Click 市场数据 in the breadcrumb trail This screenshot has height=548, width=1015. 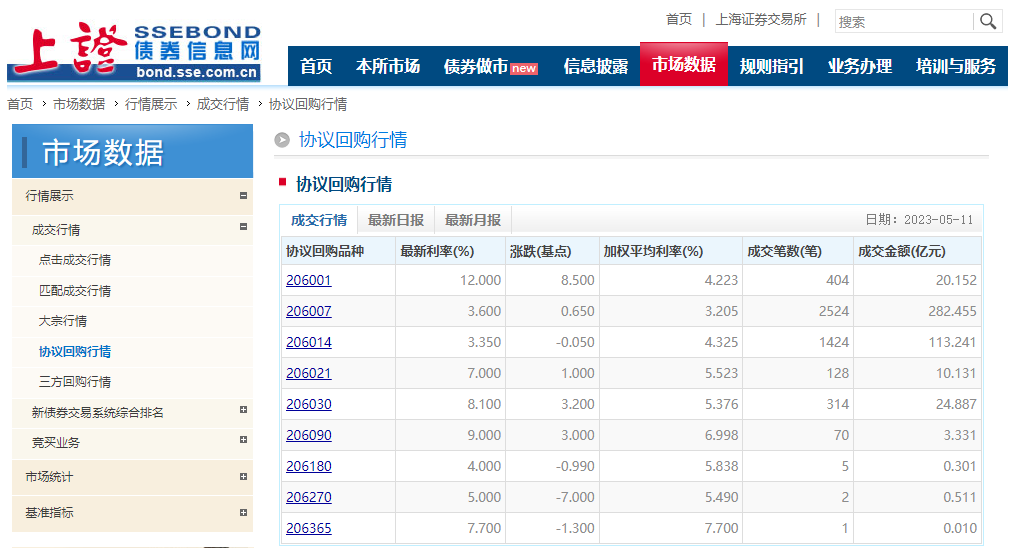79,104
